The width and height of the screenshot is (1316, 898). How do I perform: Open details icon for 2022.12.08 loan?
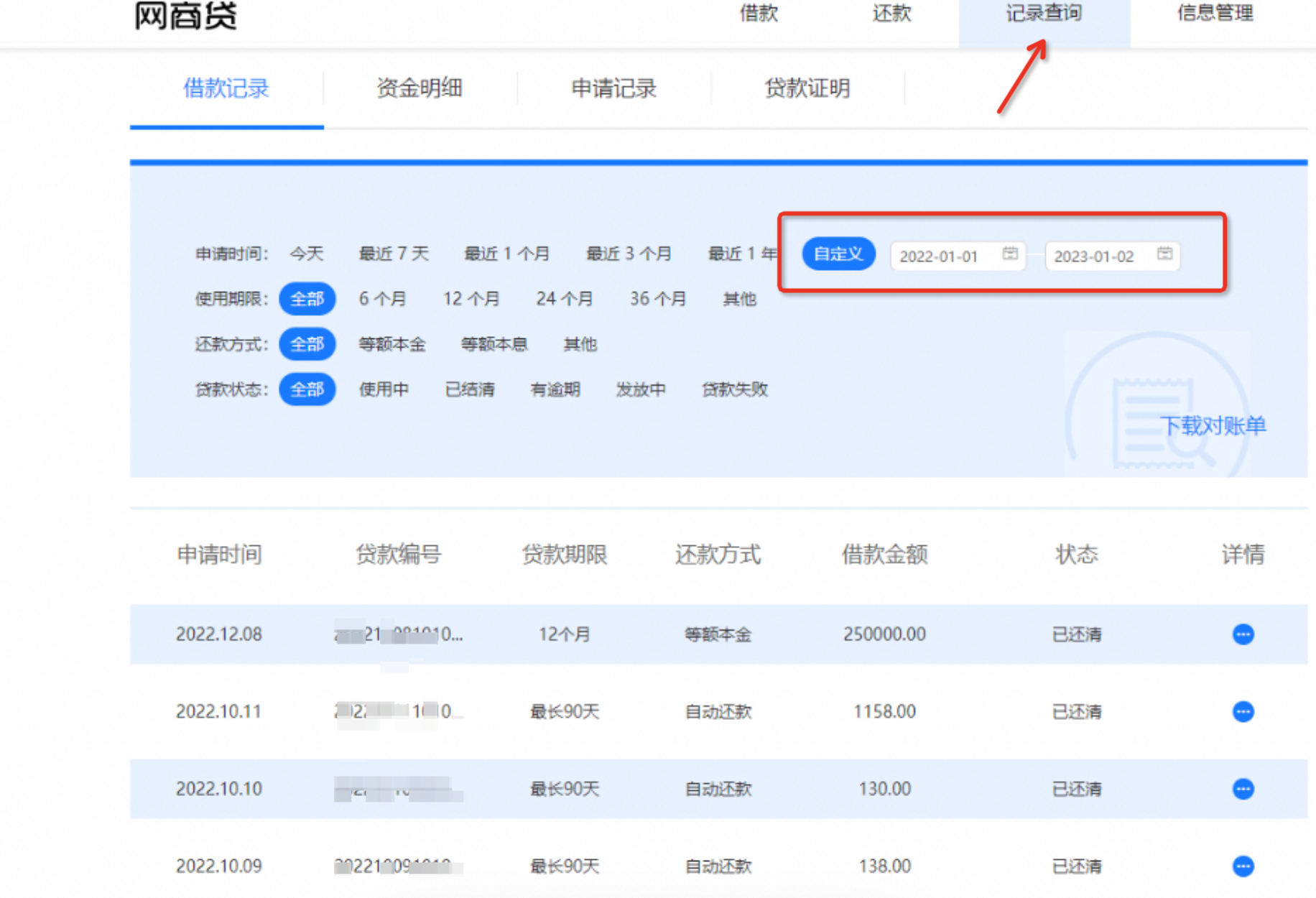(1243, 634)
